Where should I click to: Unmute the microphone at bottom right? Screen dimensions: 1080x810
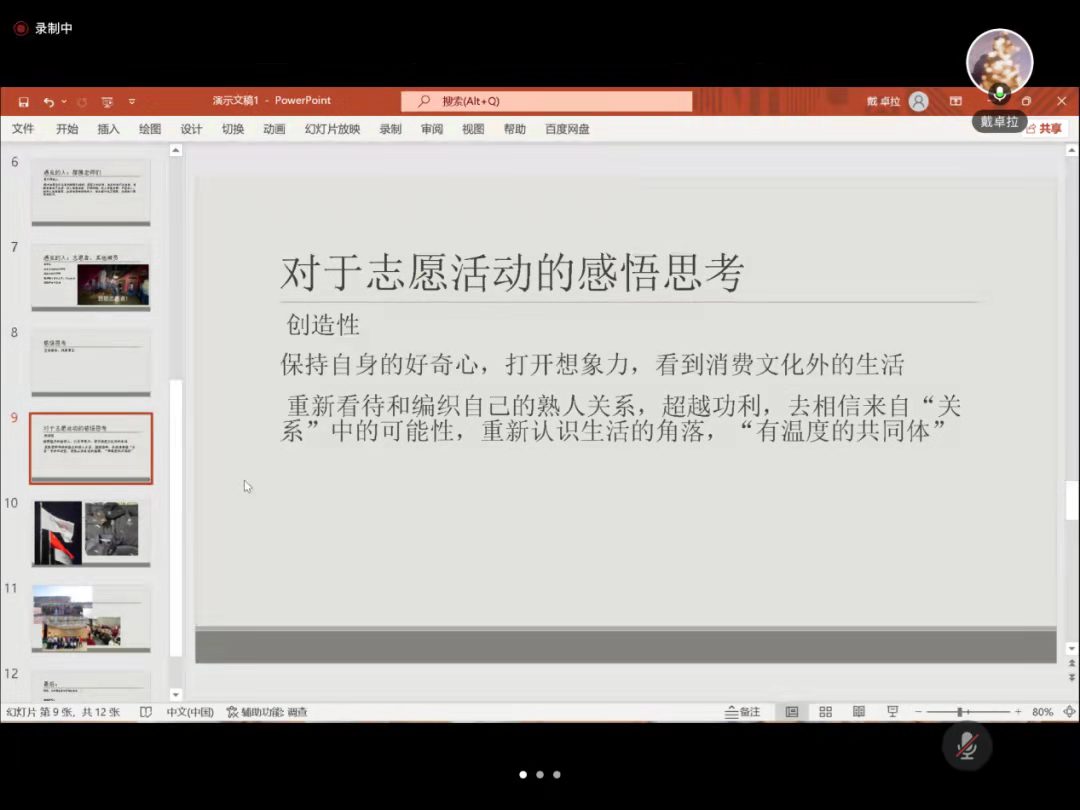pos(966,746)
